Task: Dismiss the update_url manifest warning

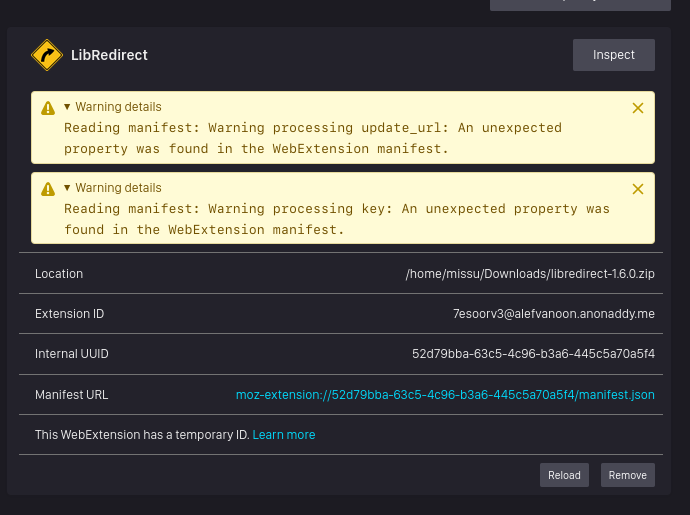Action: click(638, 108)
